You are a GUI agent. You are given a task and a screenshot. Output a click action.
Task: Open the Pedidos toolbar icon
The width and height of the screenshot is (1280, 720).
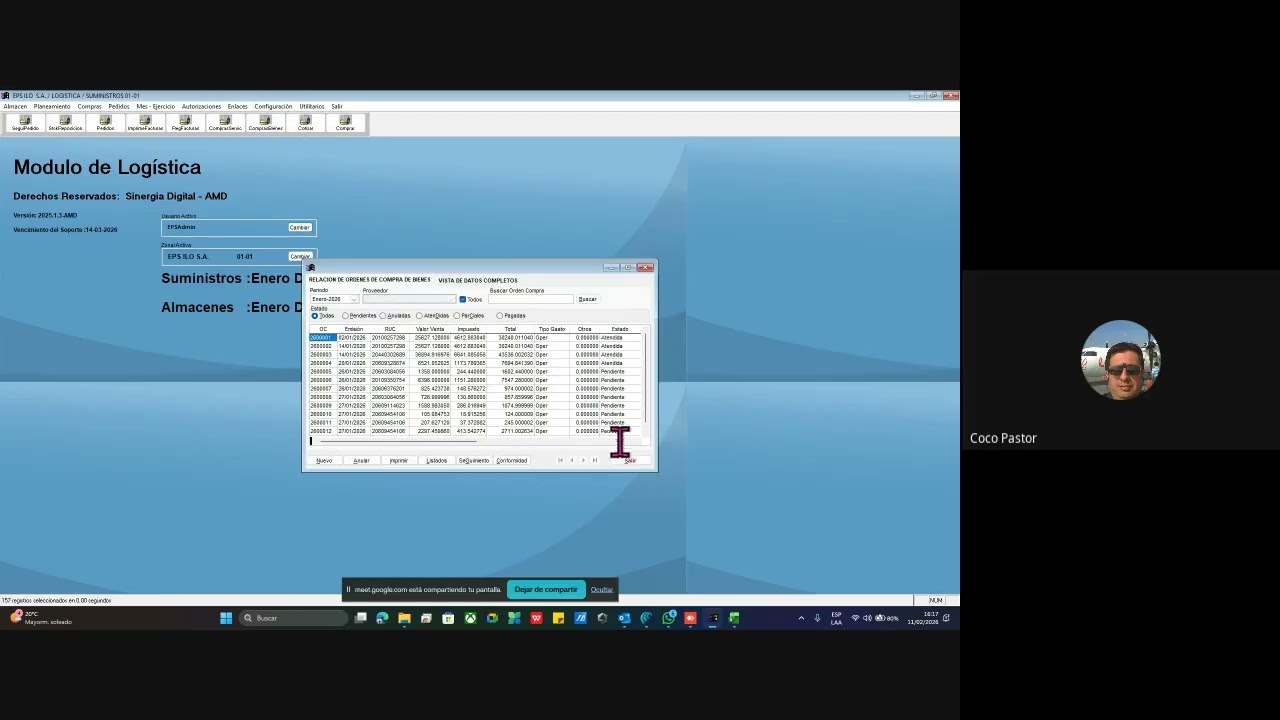point(105,123)
